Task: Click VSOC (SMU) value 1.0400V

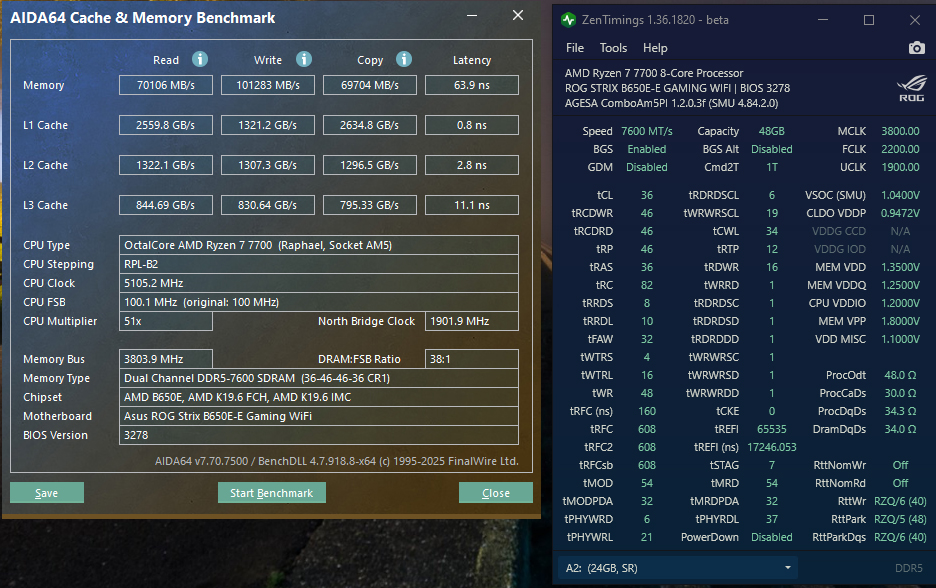Action: (x=900, y=195)
